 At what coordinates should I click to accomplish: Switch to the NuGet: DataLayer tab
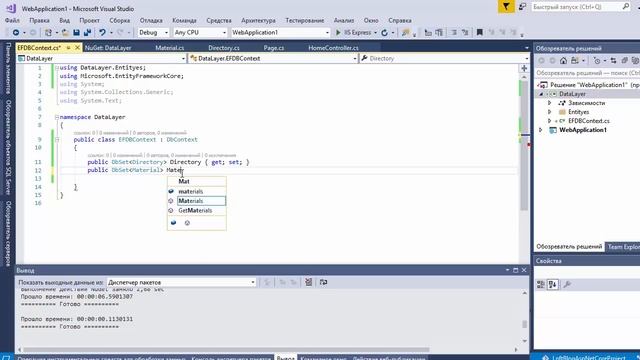pos(108,48)
